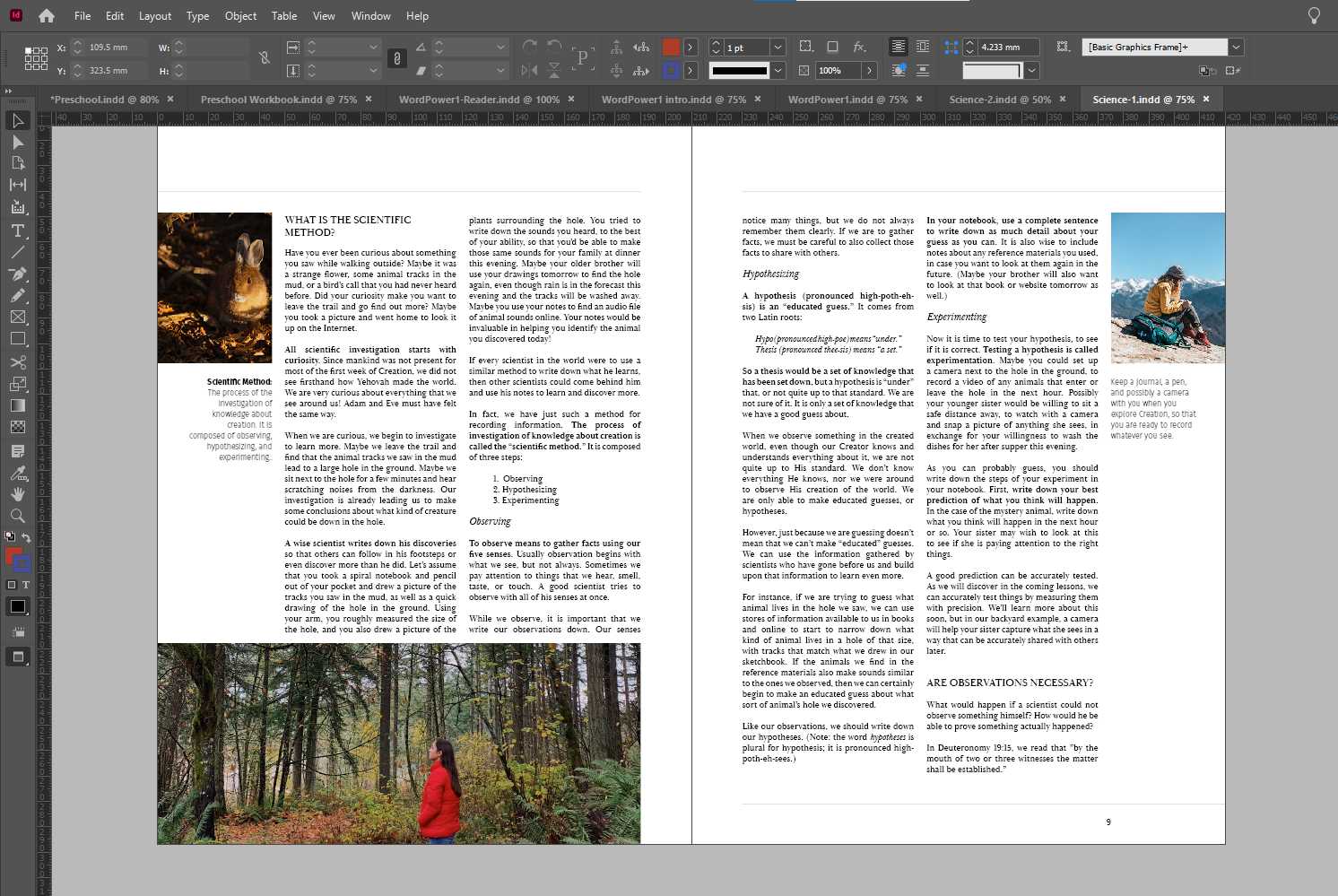This screenshot has width=1338, height=896.
Task: Select the forest woman in red image
Action: click(x=399, y=744)
